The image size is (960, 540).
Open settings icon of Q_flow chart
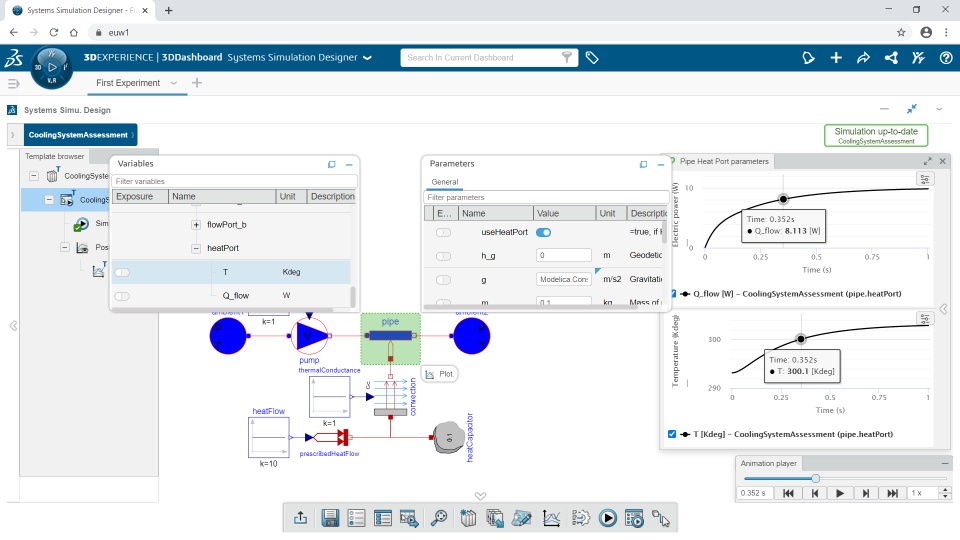point(924,179)
